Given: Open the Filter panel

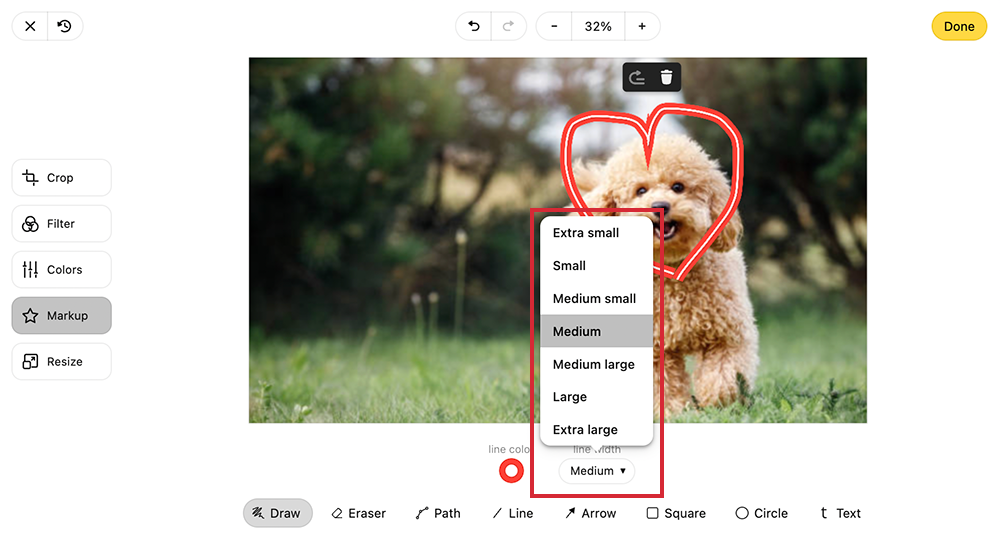Looking at the screenshot, I should coord(61,223).
